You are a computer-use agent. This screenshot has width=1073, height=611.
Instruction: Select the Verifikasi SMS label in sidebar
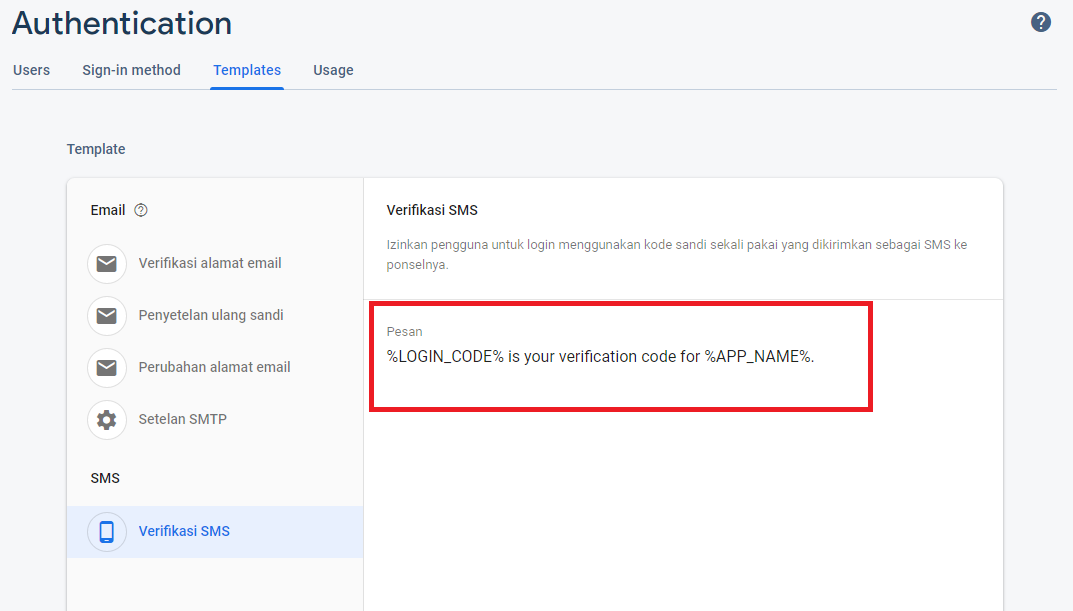tap(184, 531)
